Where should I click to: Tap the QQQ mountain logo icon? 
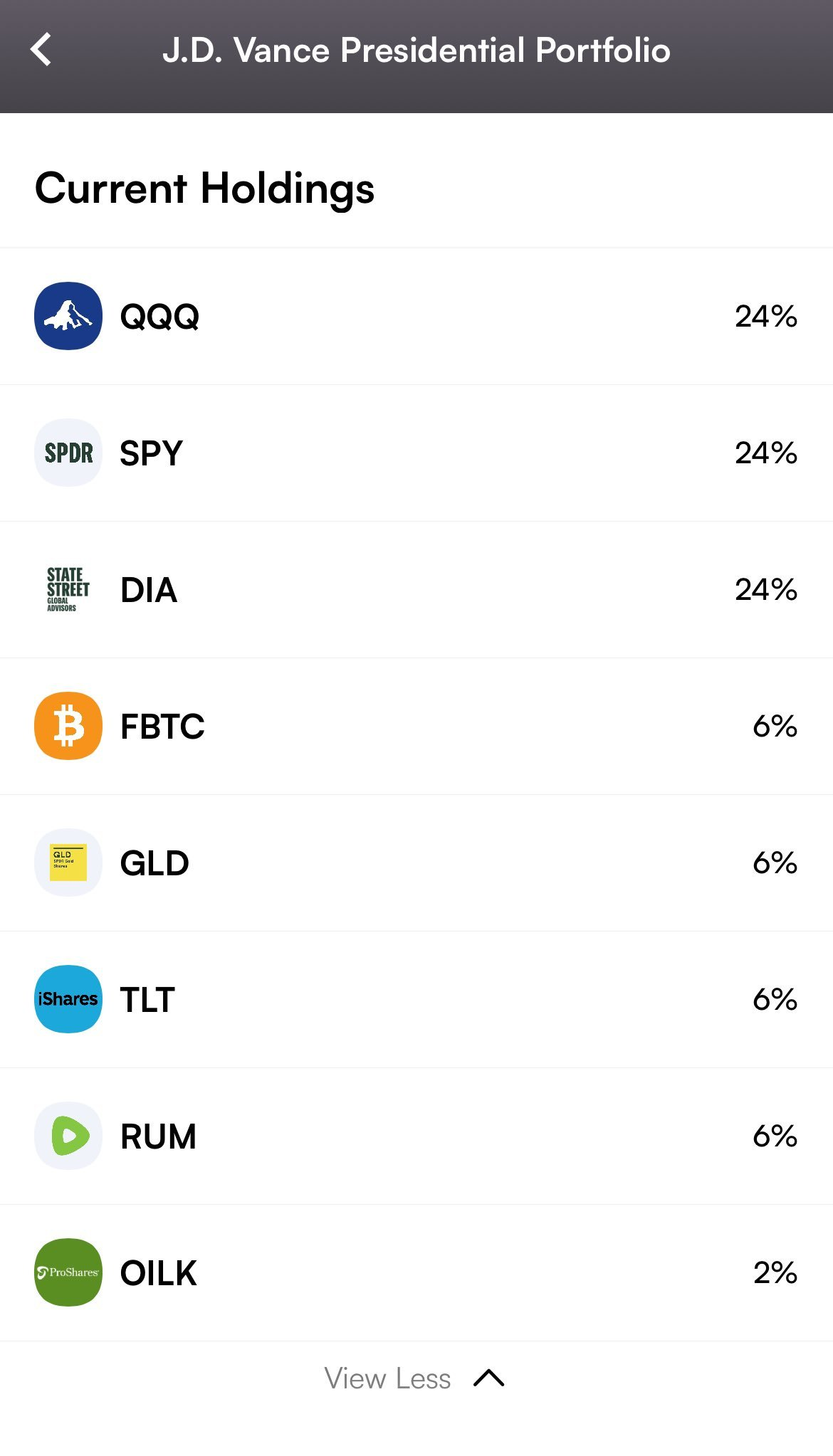coord(68,316)
